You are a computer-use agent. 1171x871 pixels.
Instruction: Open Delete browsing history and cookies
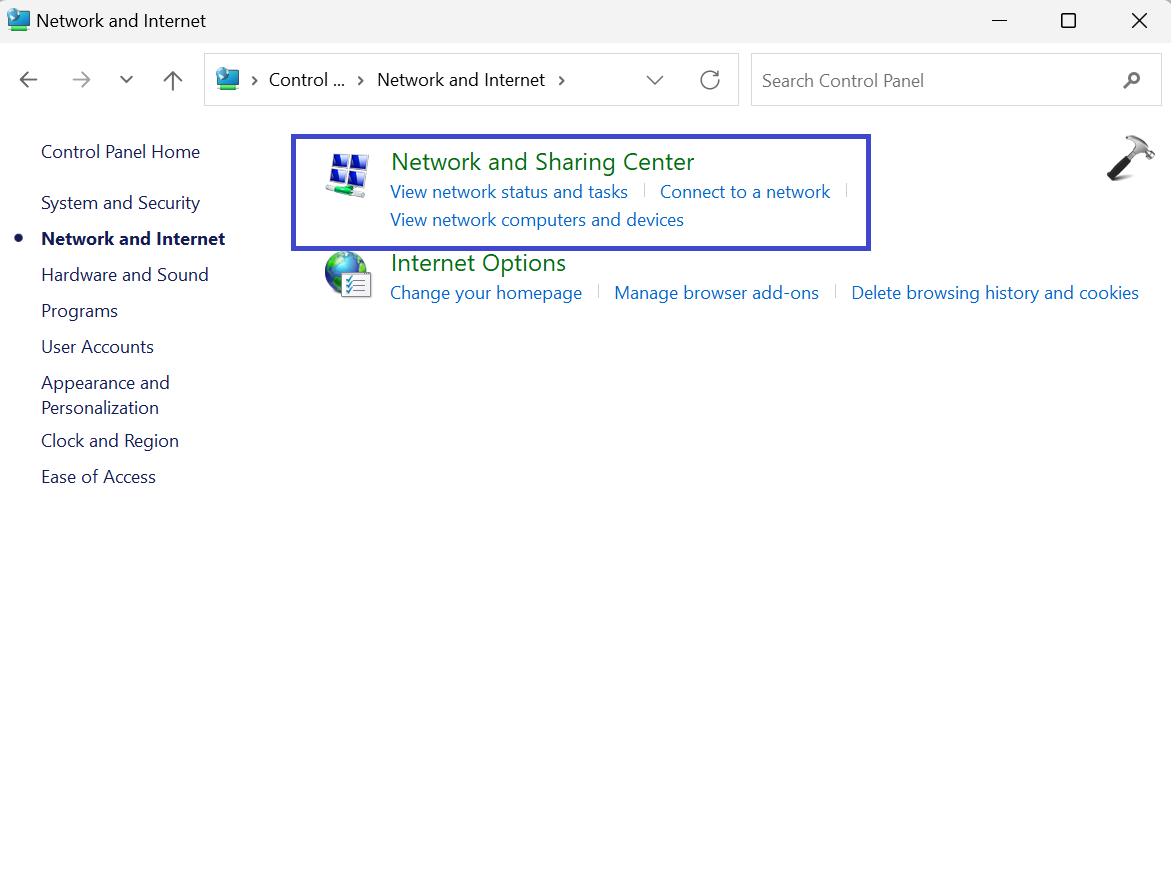995,293
